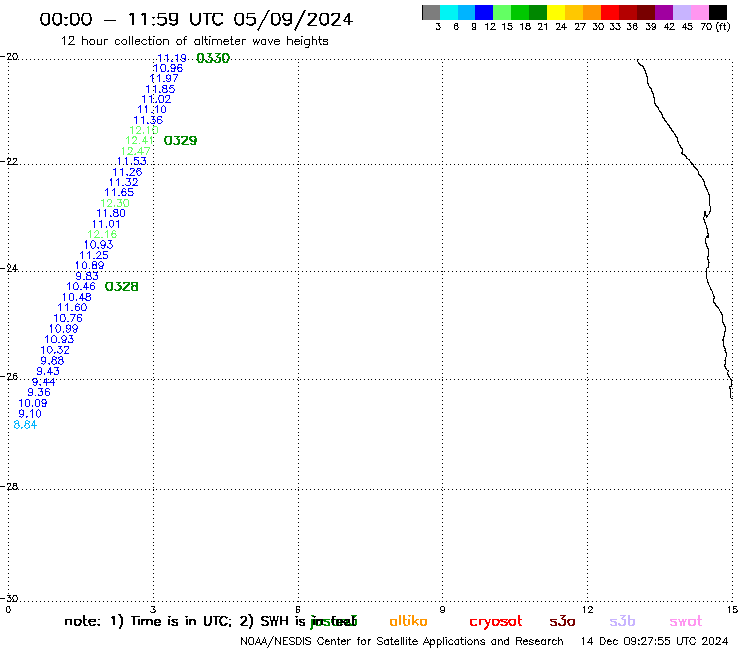Pick the pink swatch in the color legend
This screenshot has width=740, height=650.
click(699, 12)
